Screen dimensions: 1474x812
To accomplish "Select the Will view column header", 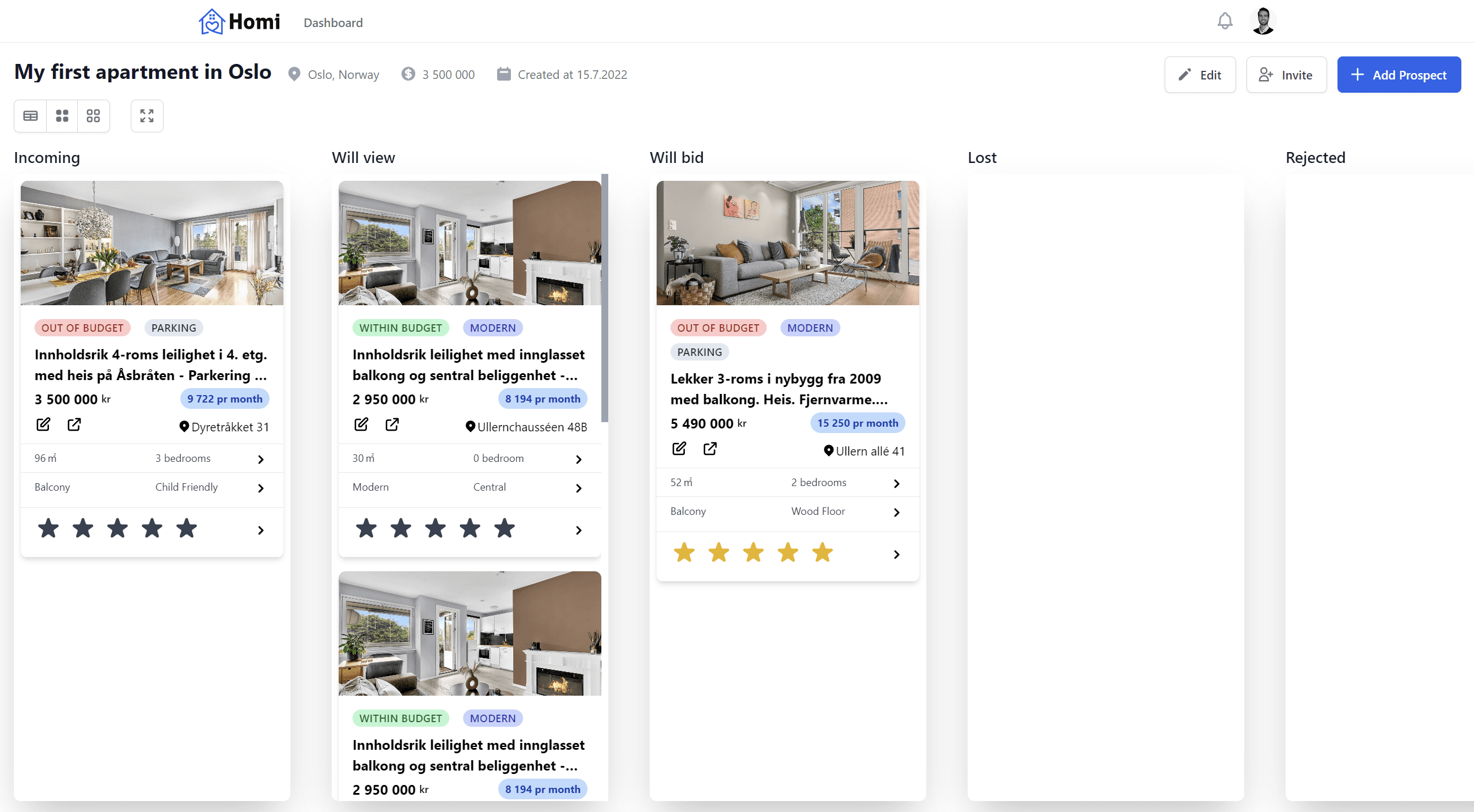I will click(363, 157).
